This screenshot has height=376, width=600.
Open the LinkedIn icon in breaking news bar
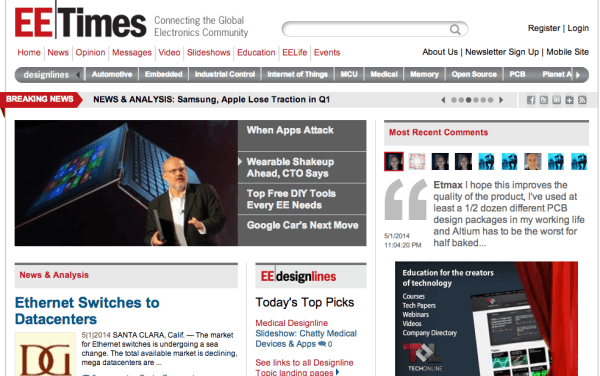coord(556,100)
